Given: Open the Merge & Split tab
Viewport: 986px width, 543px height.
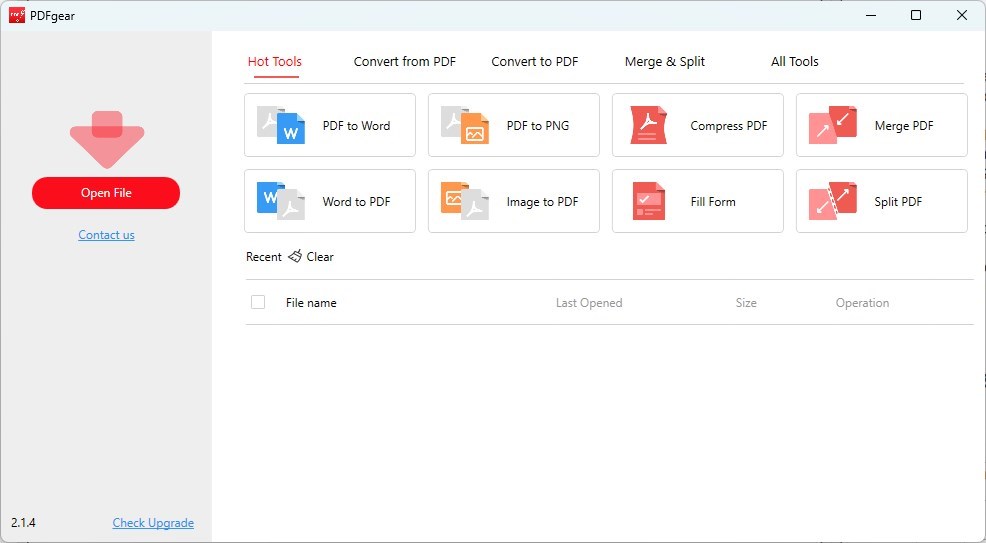Looking at the screenshot, I should click(664, 62).
